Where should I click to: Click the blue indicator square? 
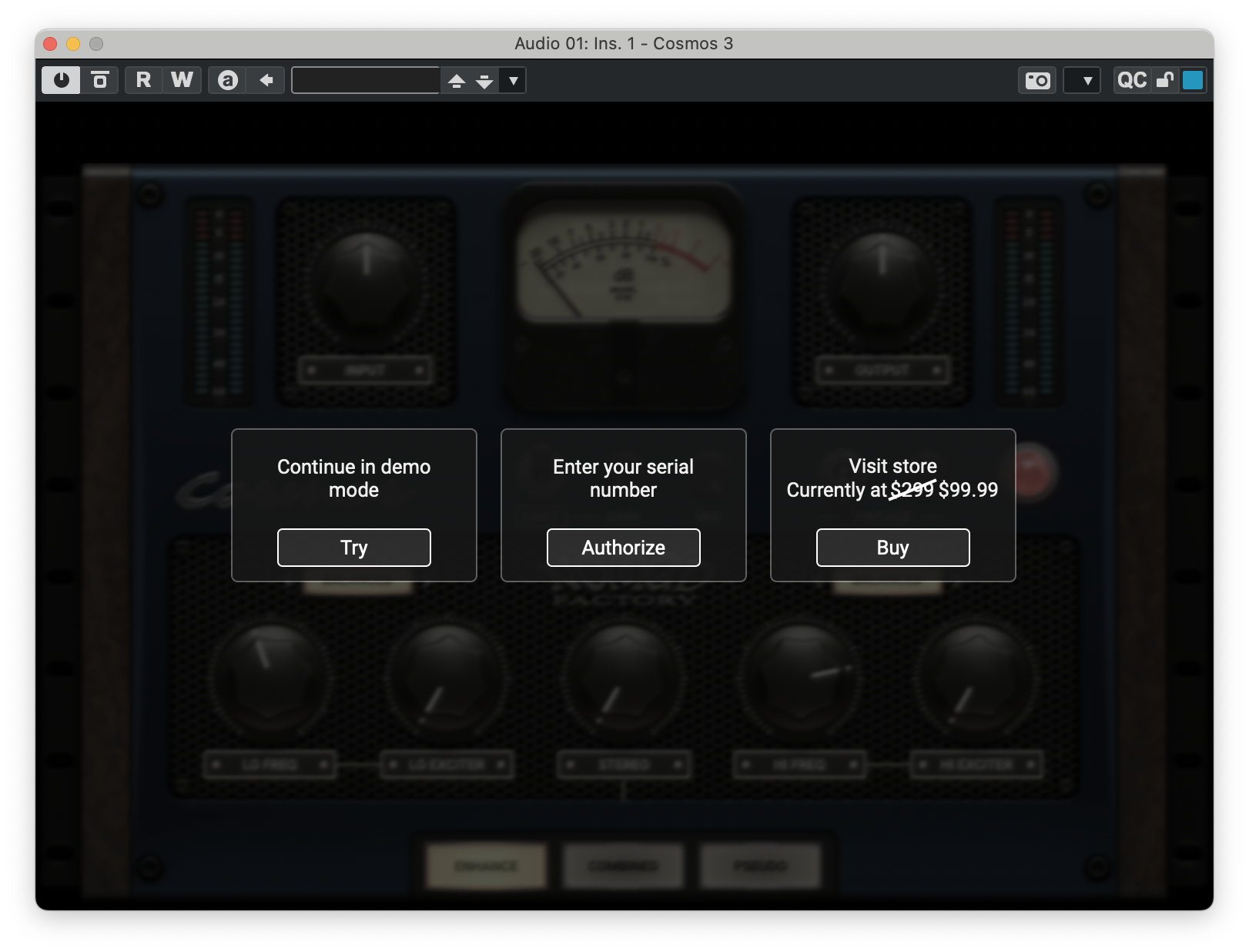click(x=1193, y=80)
